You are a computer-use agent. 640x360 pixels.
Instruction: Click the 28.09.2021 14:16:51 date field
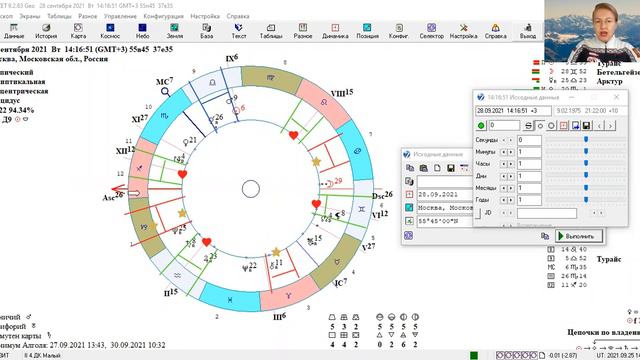point(513,111)
